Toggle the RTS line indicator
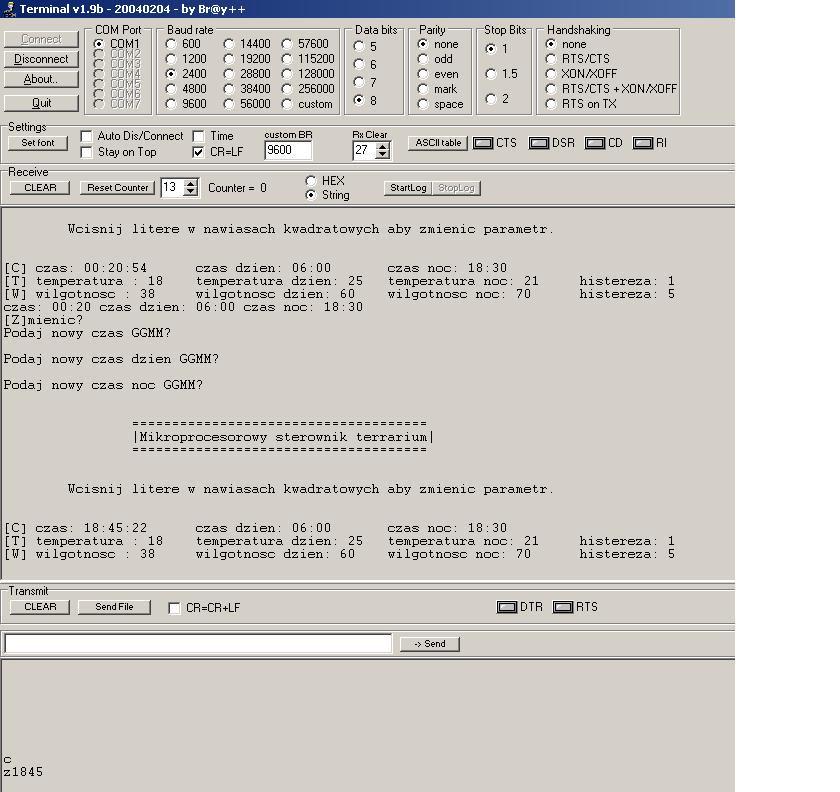 (x=562, y=607)
